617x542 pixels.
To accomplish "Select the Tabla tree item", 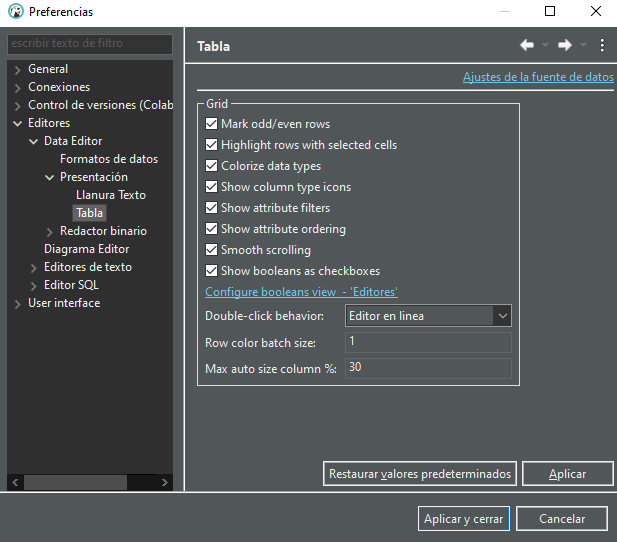I will pyautogui.click(x=89, y=213).
